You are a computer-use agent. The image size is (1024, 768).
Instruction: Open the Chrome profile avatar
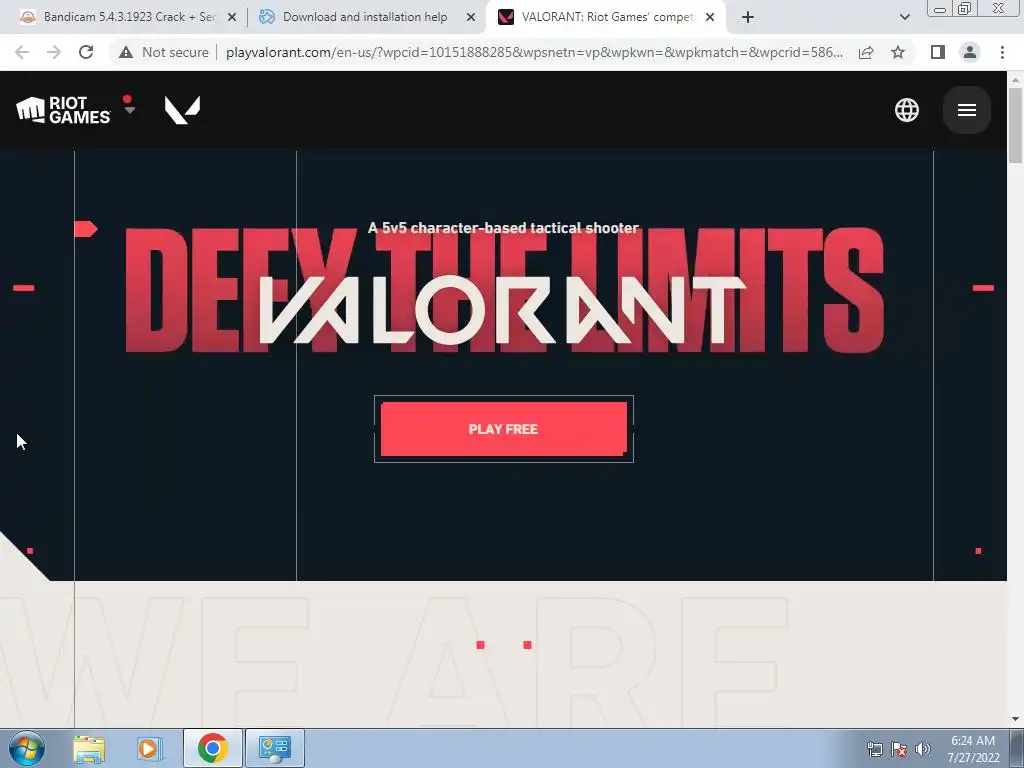(970, 52)
